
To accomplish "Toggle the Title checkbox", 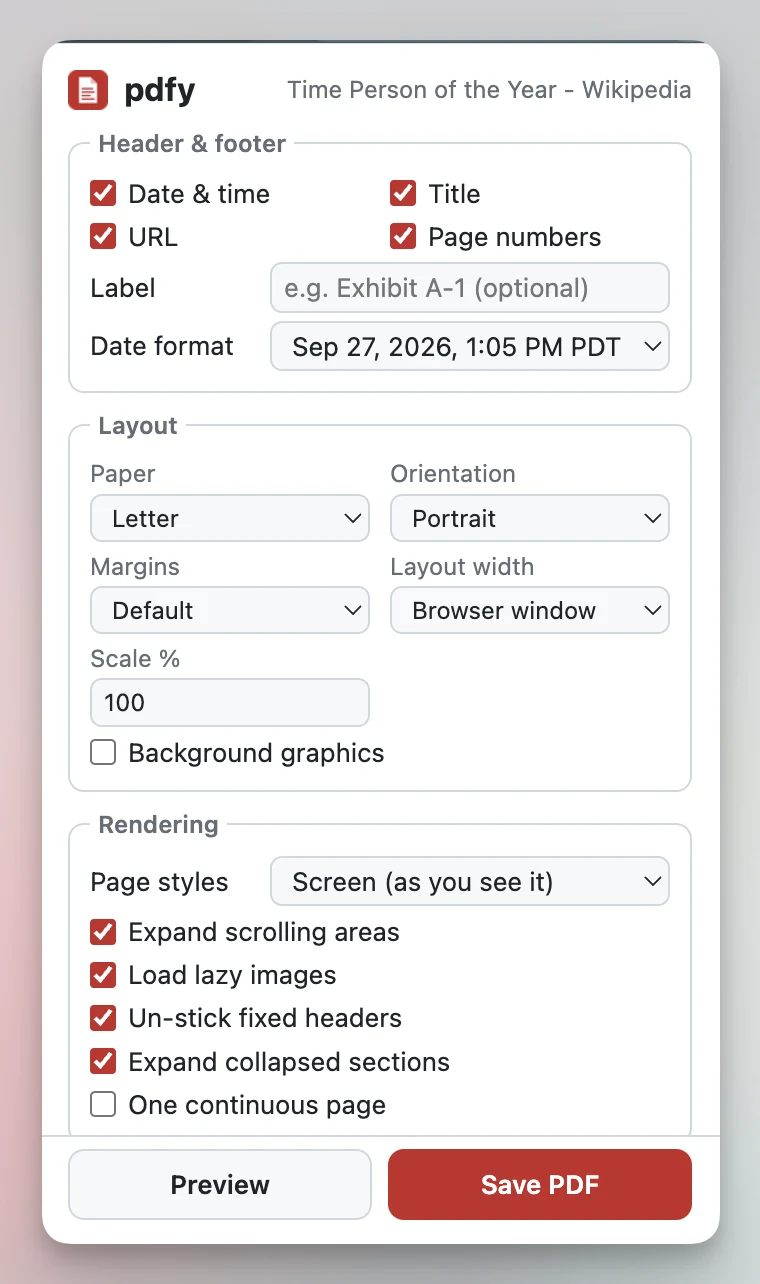I will 403,193.
